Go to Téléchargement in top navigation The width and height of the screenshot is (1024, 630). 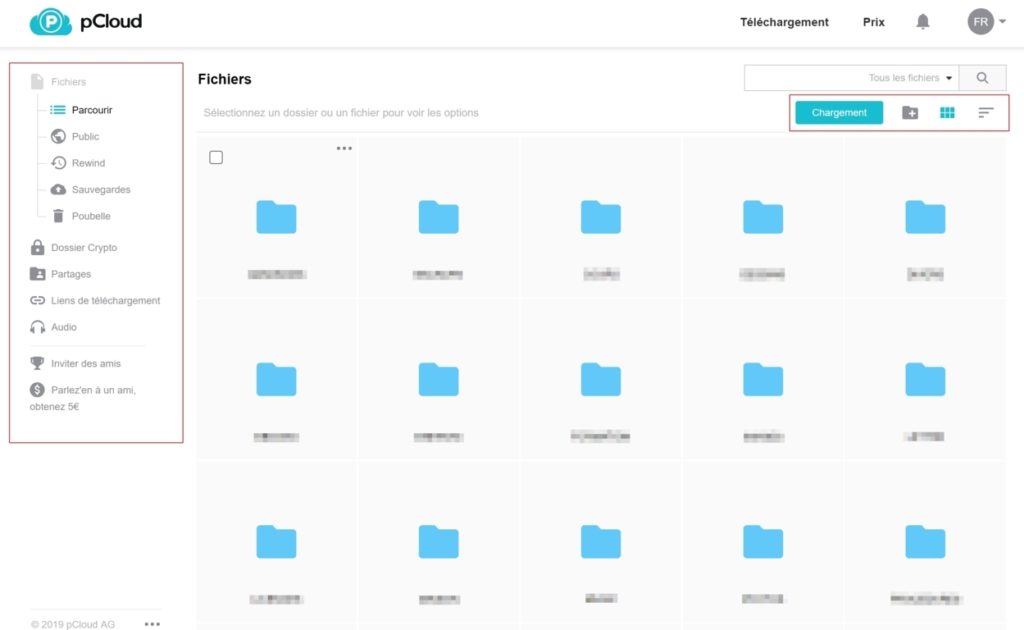(784, 22)
